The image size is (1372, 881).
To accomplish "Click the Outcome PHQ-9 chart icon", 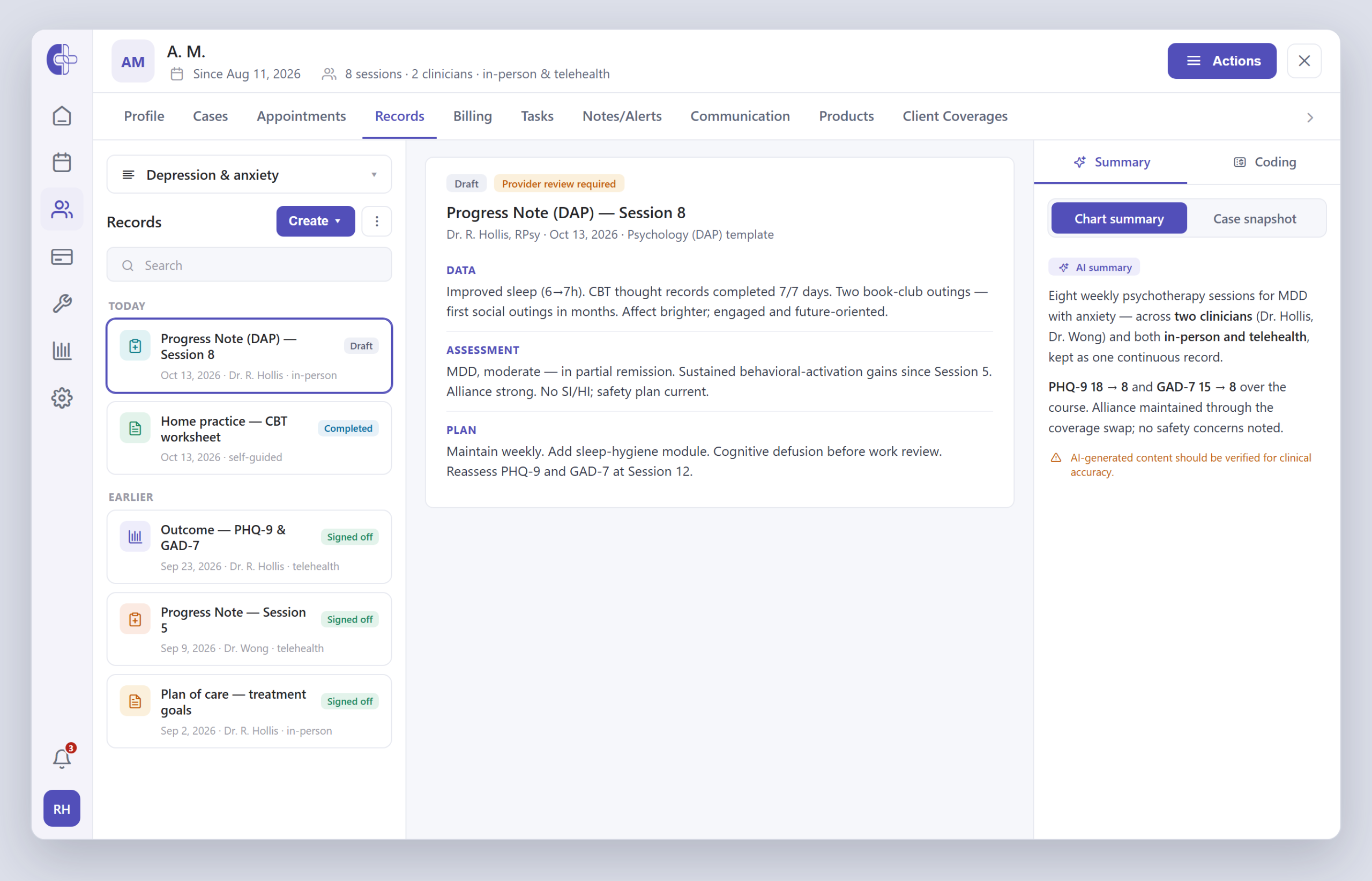I will (x=135, y=537).
